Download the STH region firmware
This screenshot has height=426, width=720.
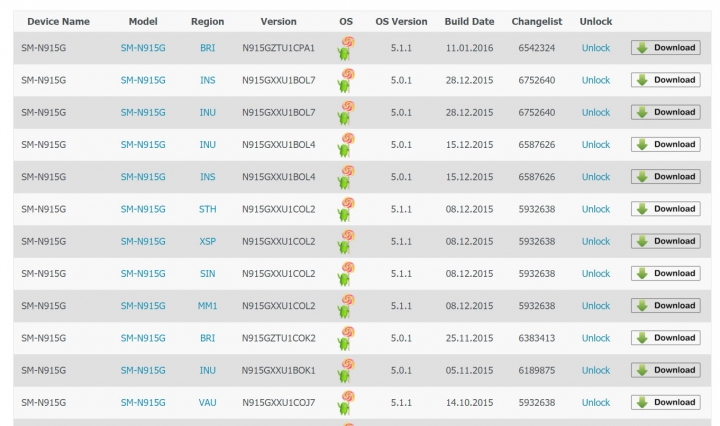pos(665,209)
